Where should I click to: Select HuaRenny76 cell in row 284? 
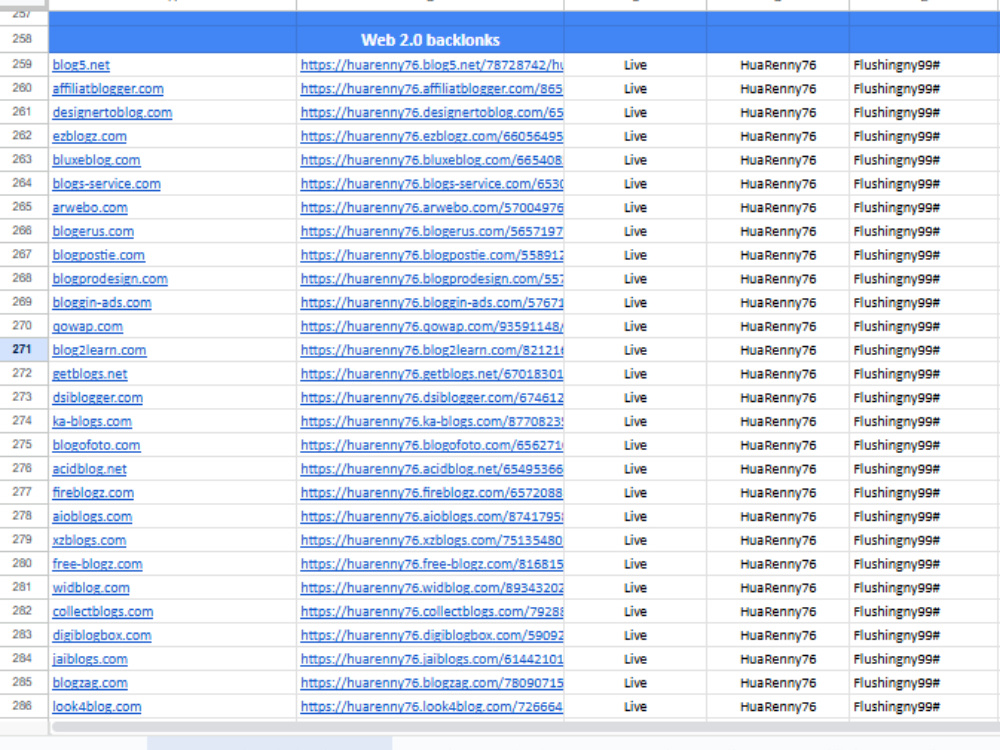tap(778, 659)
